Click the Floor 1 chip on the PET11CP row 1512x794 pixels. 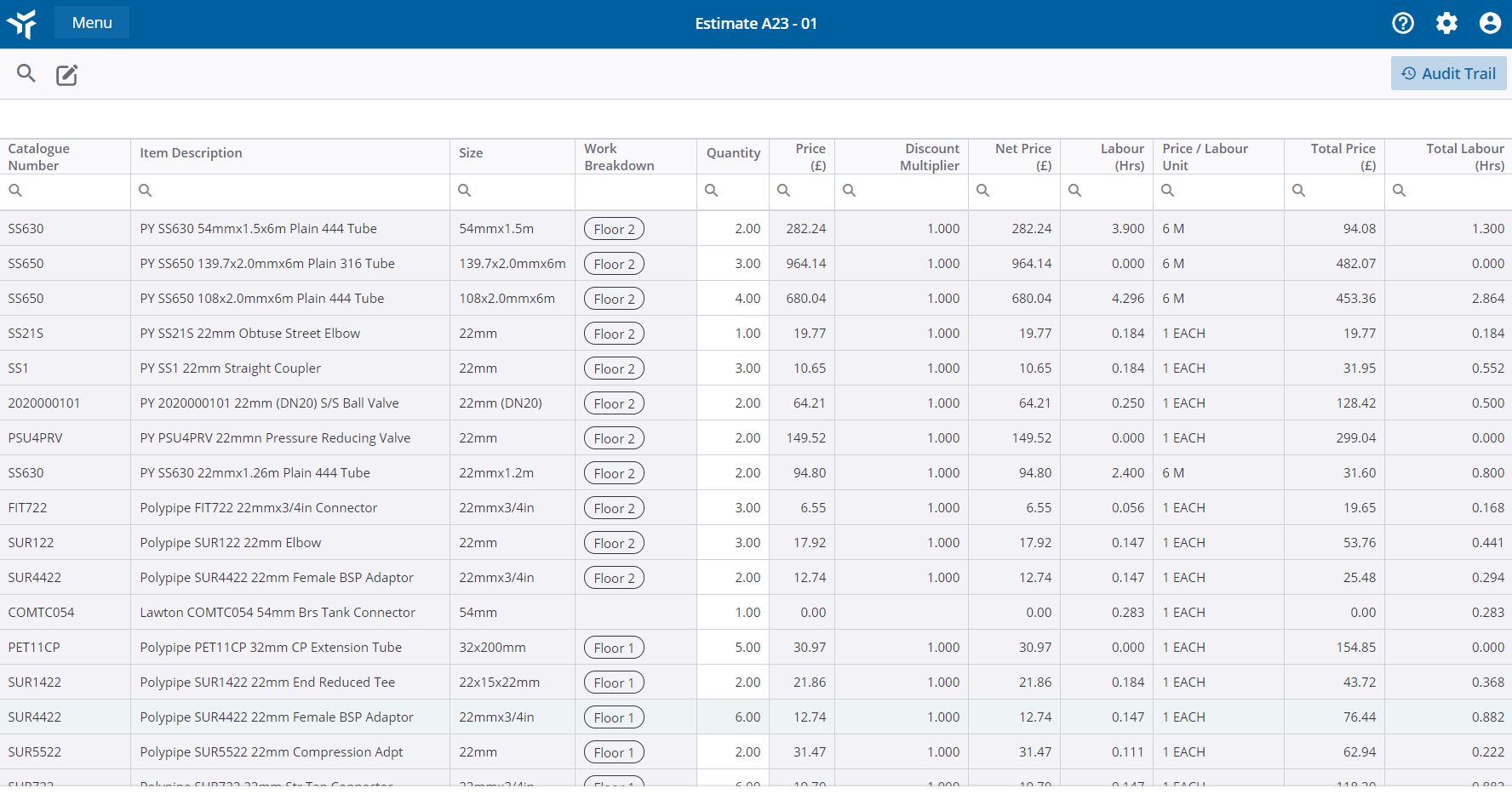614,647
